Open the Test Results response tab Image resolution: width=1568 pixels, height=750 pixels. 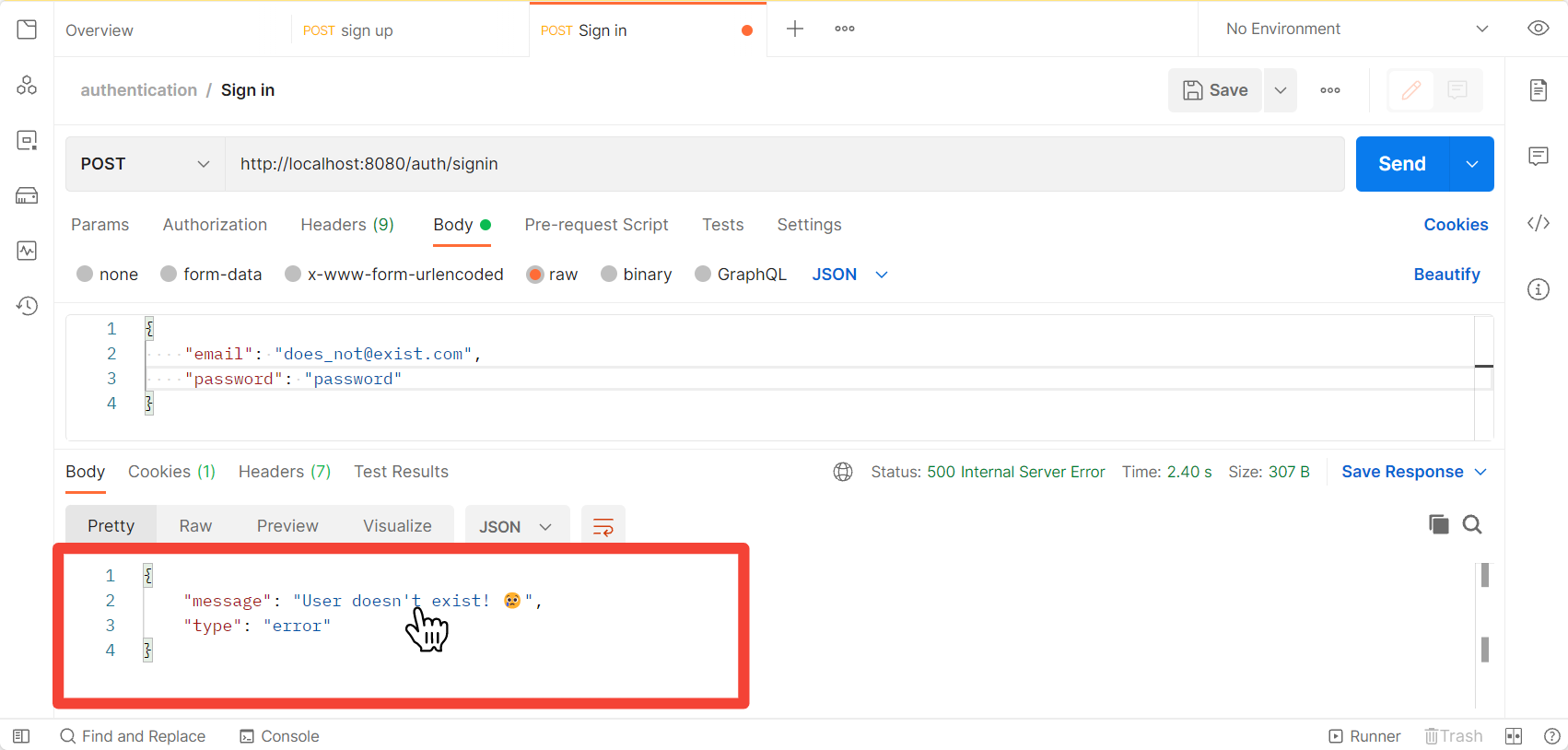point(401,472)
